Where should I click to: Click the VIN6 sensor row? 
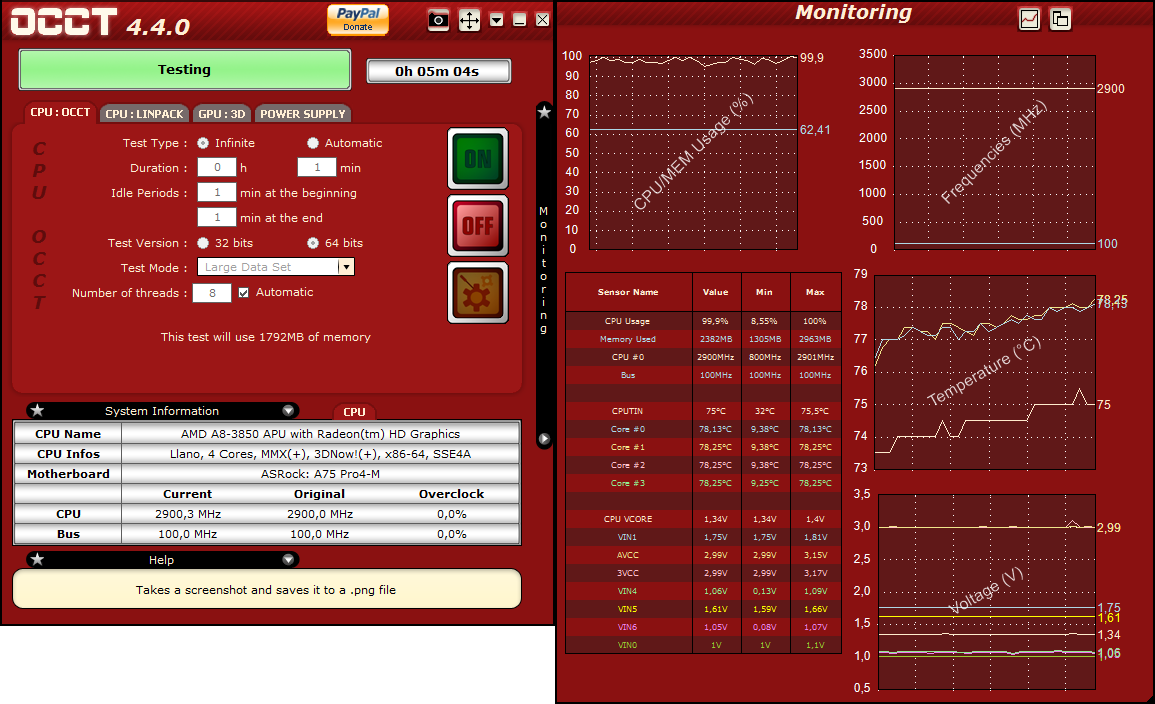(703, 627)
